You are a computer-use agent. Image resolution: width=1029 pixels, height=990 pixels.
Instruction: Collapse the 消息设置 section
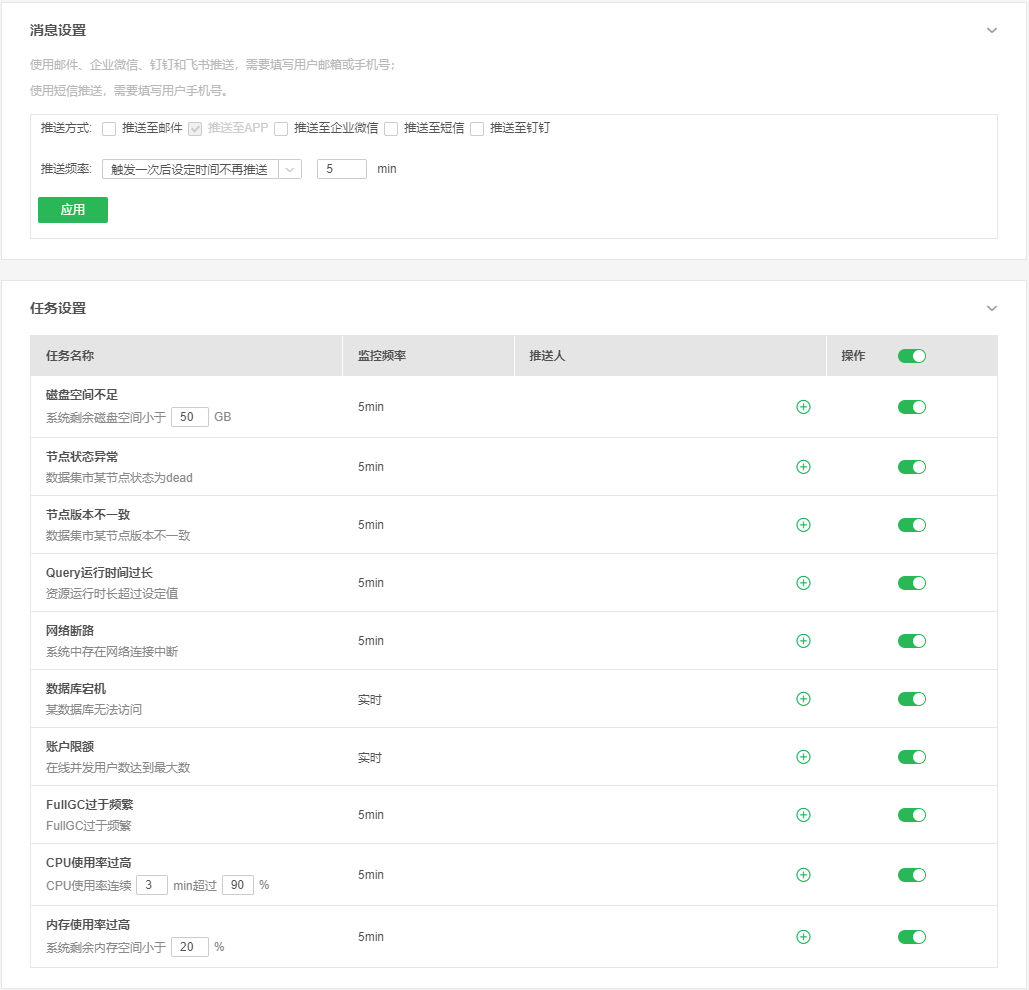[x=992, y=31]
